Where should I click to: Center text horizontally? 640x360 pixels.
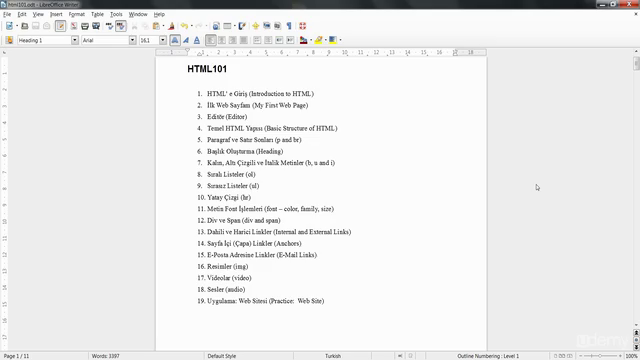222,40
